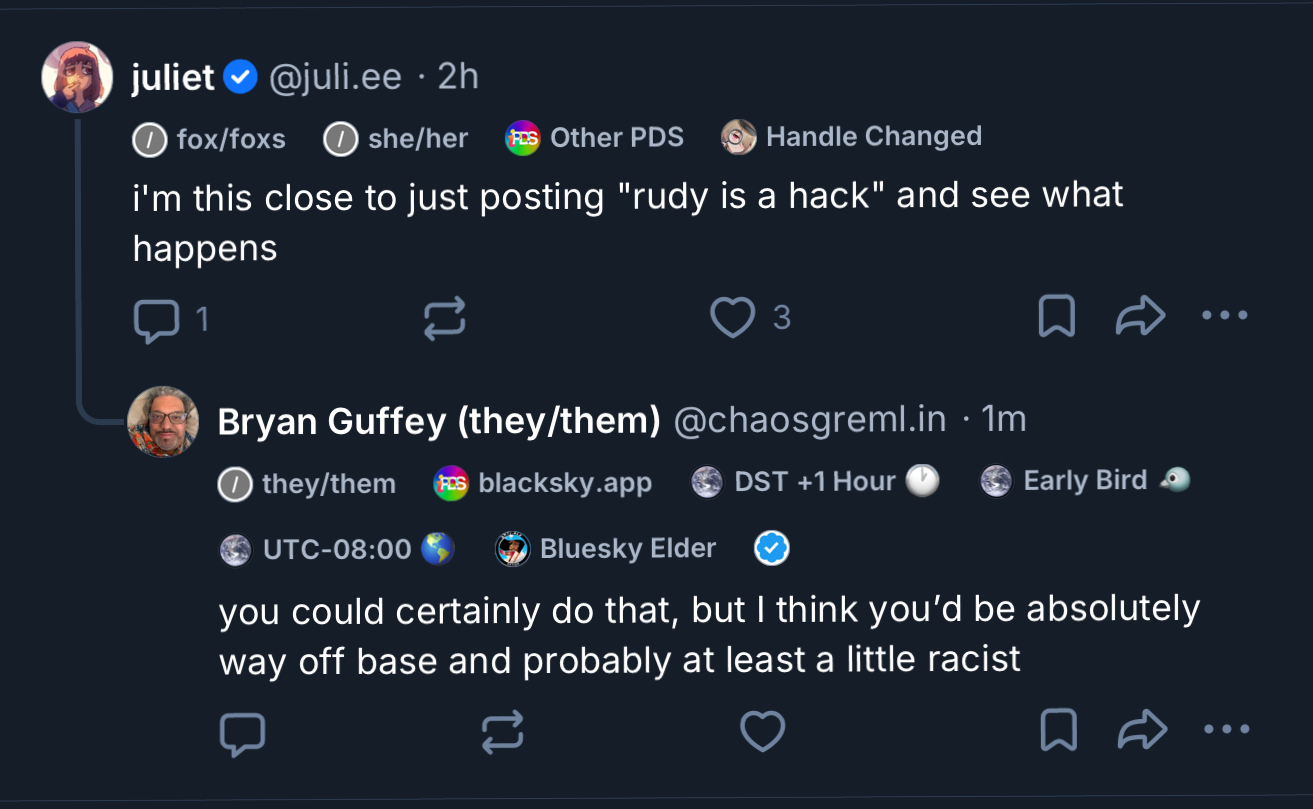Repost juliet's post
Screen dimensions: 1313x809
(x=444, y=319)
